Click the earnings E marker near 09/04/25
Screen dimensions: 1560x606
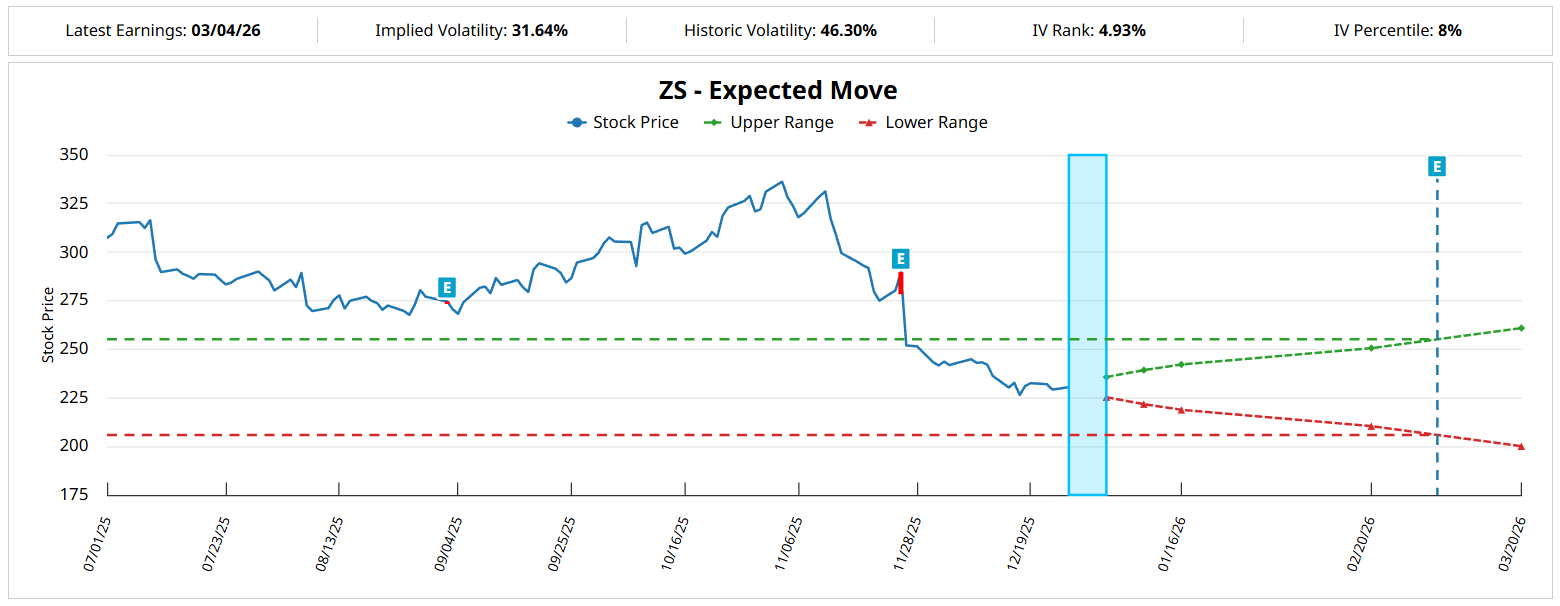pos(446,288)
